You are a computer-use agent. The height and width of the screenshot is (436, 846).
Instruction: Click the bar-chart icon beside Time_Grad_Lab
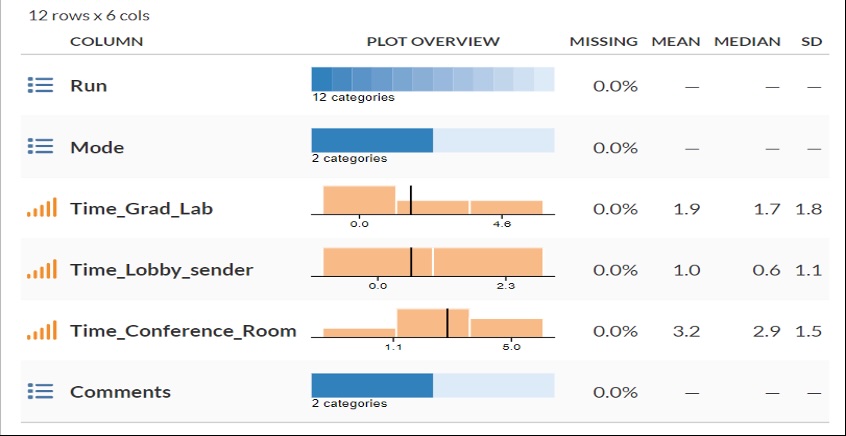[x=42, y=208]
